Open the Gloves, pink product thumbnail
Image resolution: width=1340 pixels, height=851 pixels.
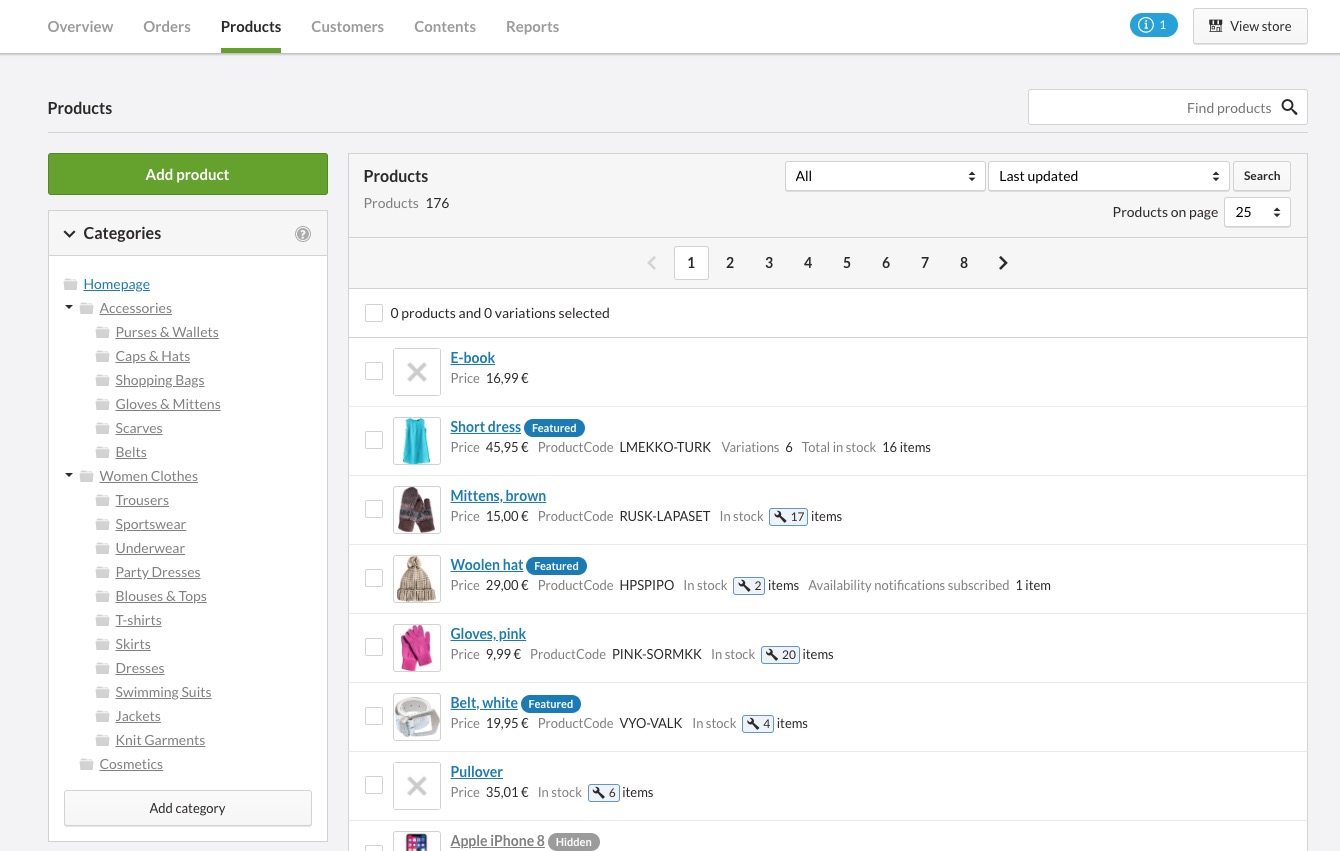[417, 648]
